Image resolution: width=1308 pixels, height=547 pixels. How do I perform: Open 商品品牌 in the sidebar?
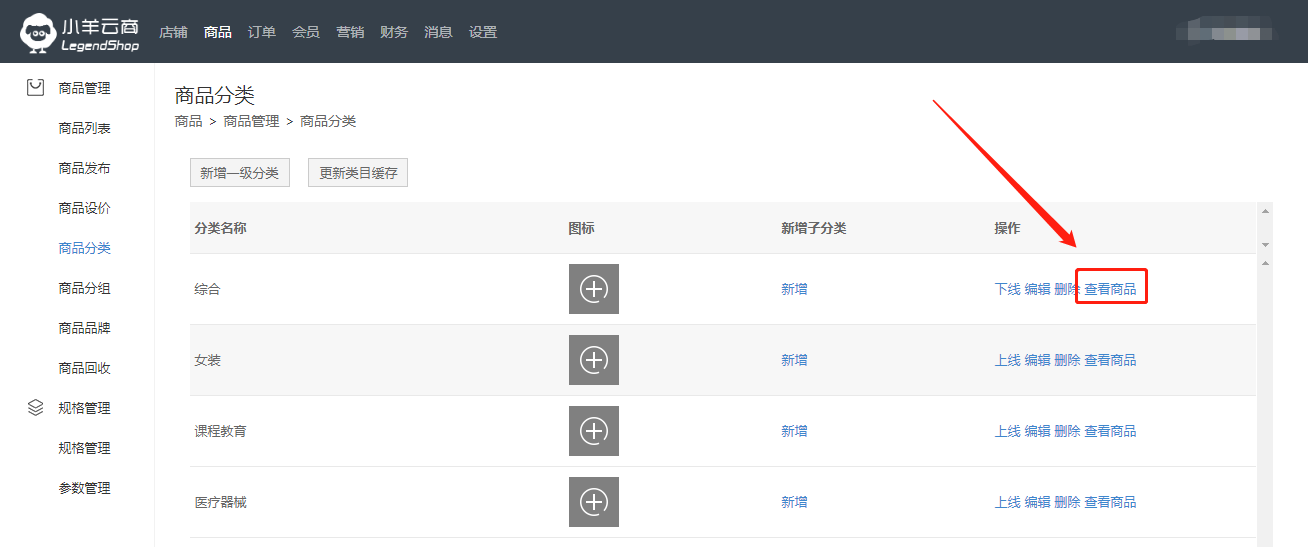(x=85, y=328)
